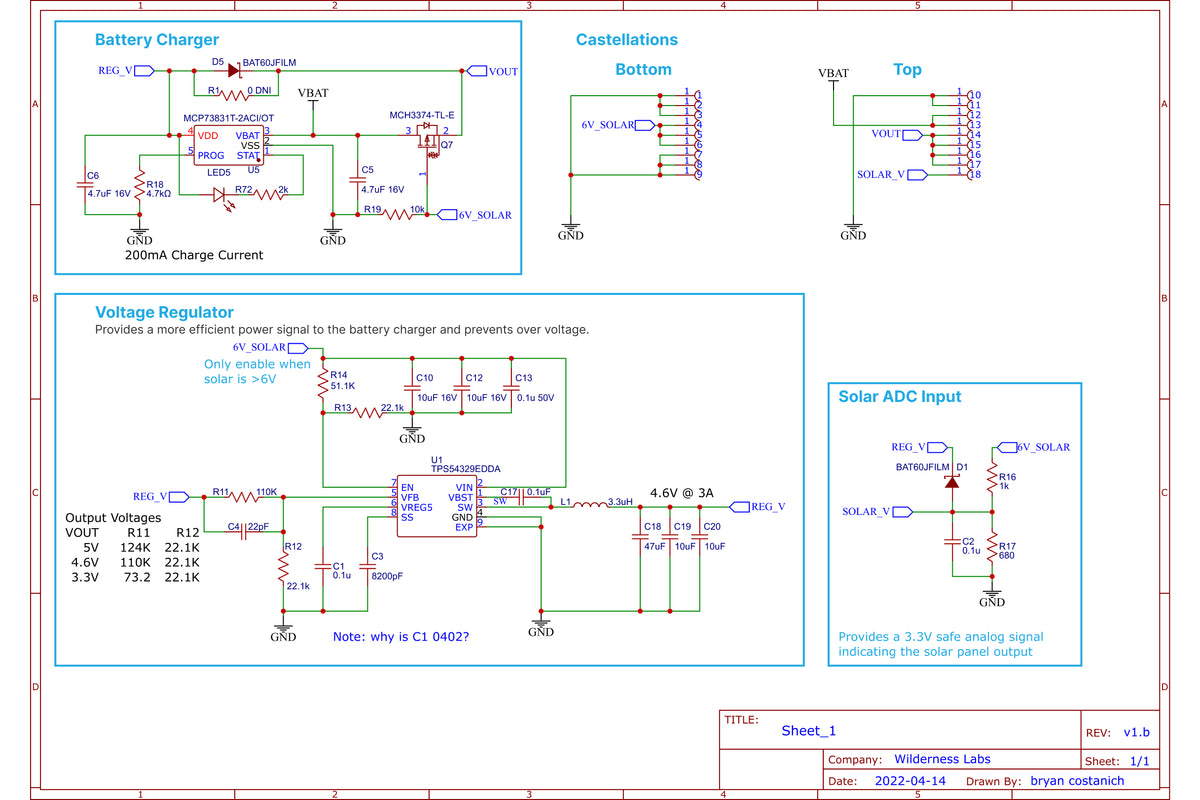The image size is (1200, 800).
Task: Select the U1 TPS54329EDDA regulator chip
Action: pyautogui.click(x=436, y=506)
